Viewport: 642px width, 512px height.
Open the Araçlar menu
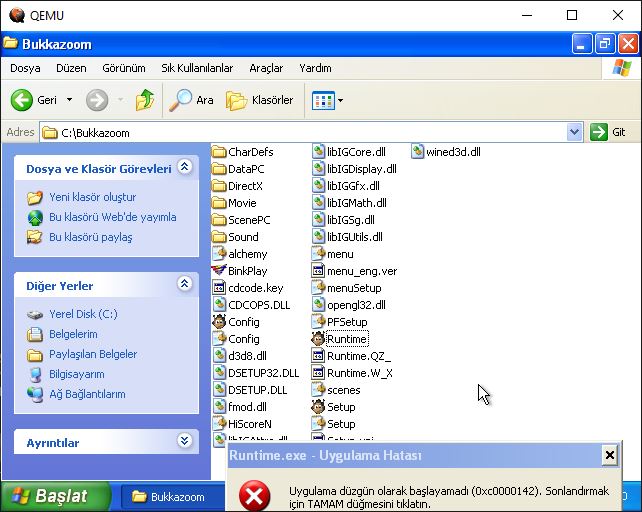click(x=266, y=68)
